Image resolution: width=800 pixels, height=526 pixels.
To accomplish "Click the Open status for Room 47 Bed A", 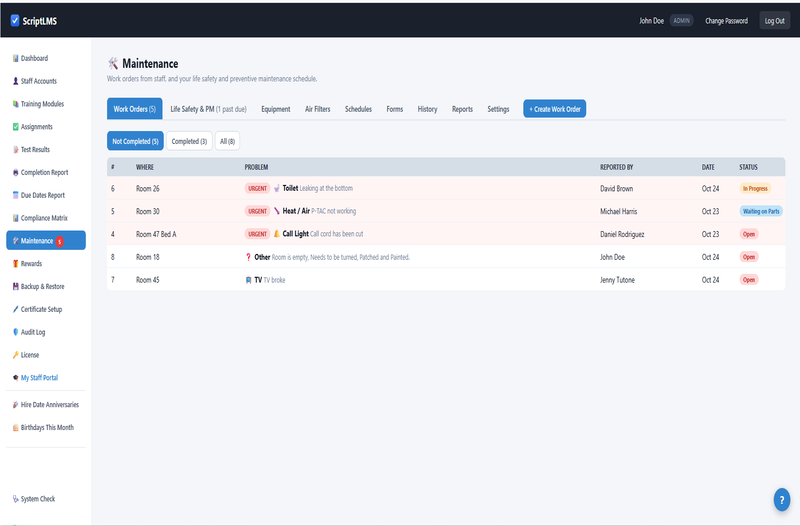I will coord(749,234).
